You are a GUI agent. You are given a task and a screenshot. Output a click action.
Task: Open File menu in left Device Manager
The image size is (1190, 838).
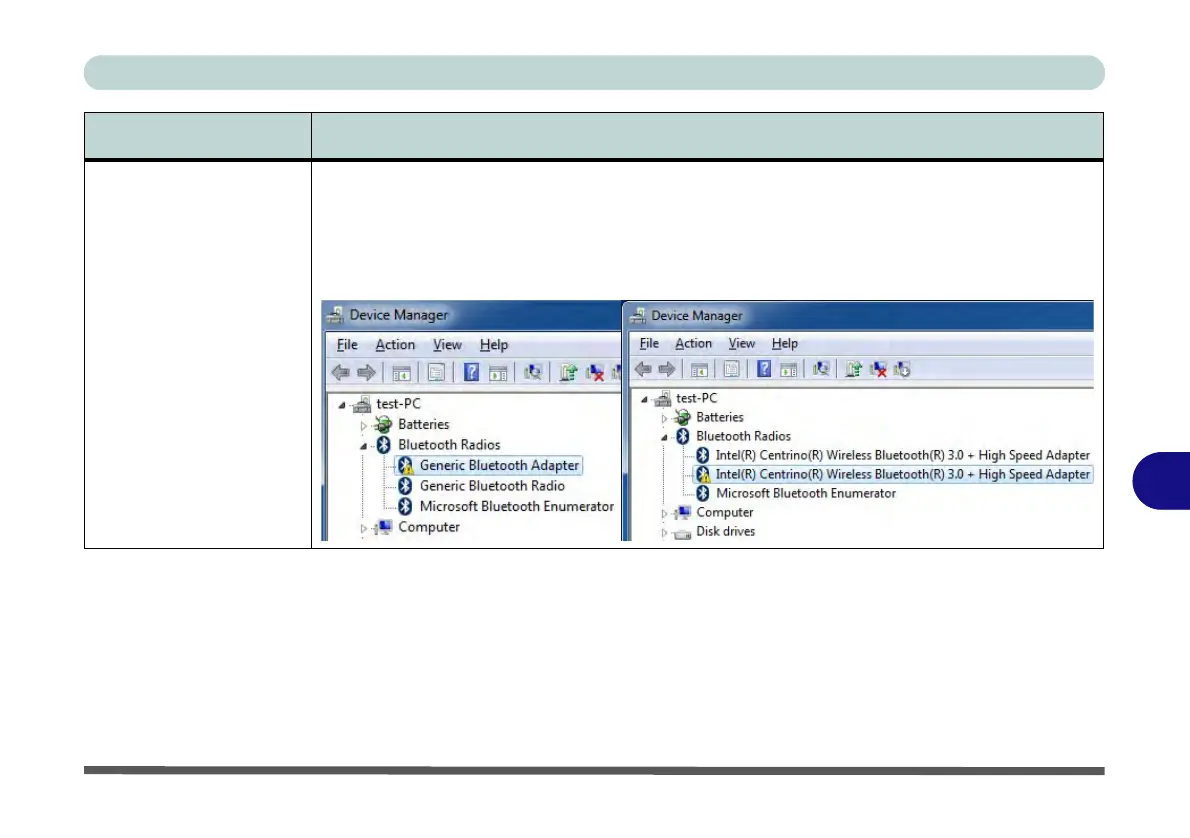(347, 345)
